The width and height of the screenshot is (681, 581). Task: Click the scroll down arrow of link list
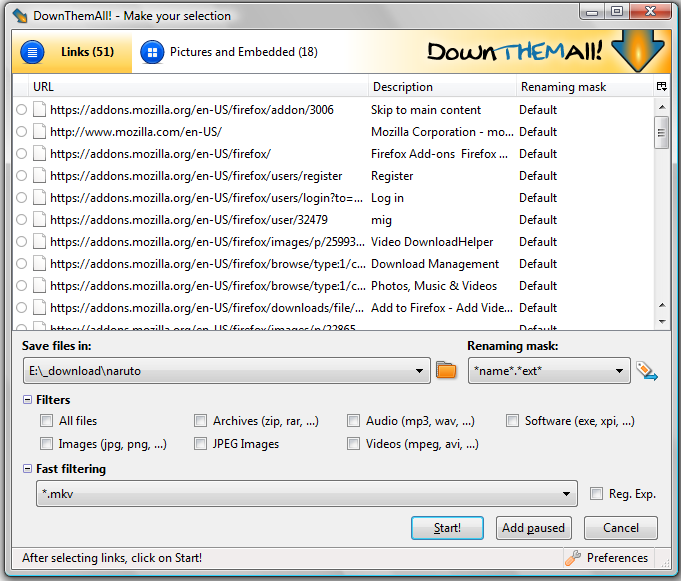(662, 322)
